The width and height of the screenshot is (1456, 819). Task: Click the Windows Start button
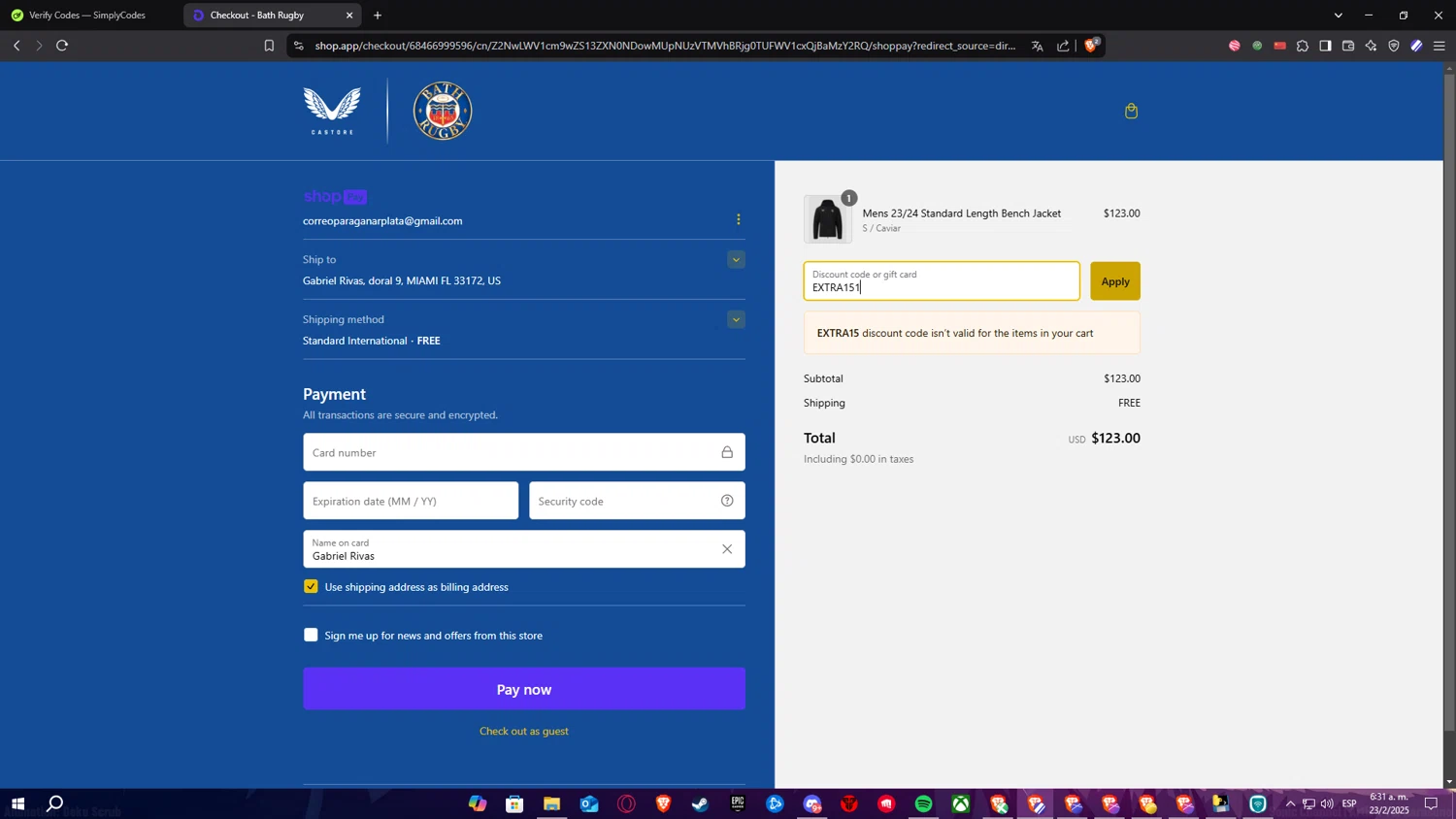pos(17,803)
